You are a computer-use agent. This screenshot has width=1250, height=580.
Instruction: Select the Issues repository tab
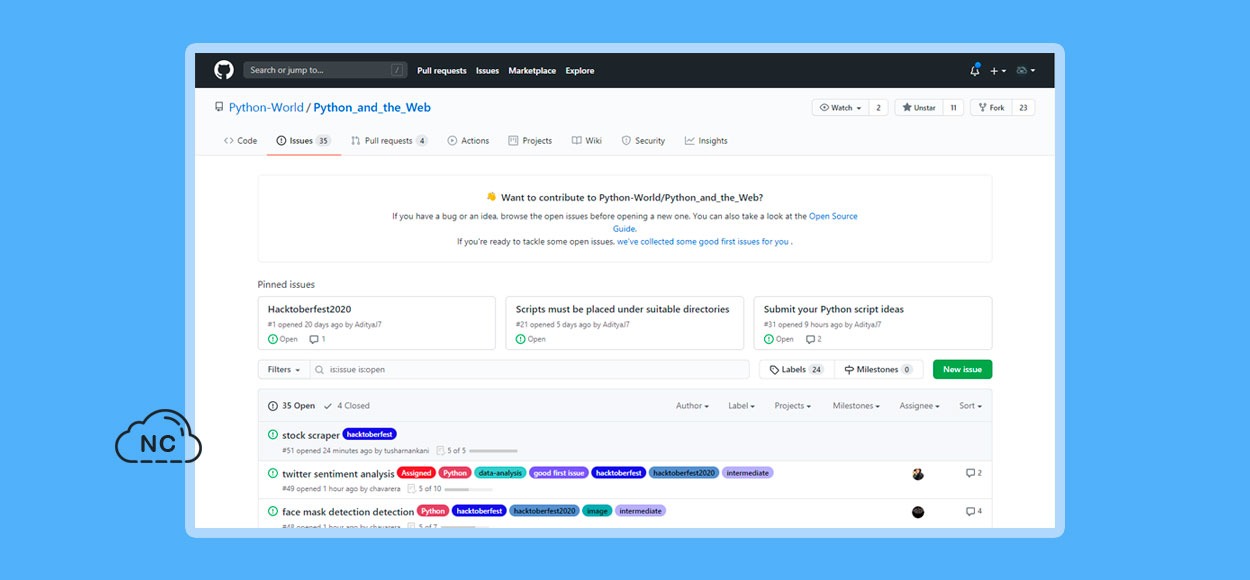pyautogui.click(x=304, y=141)
